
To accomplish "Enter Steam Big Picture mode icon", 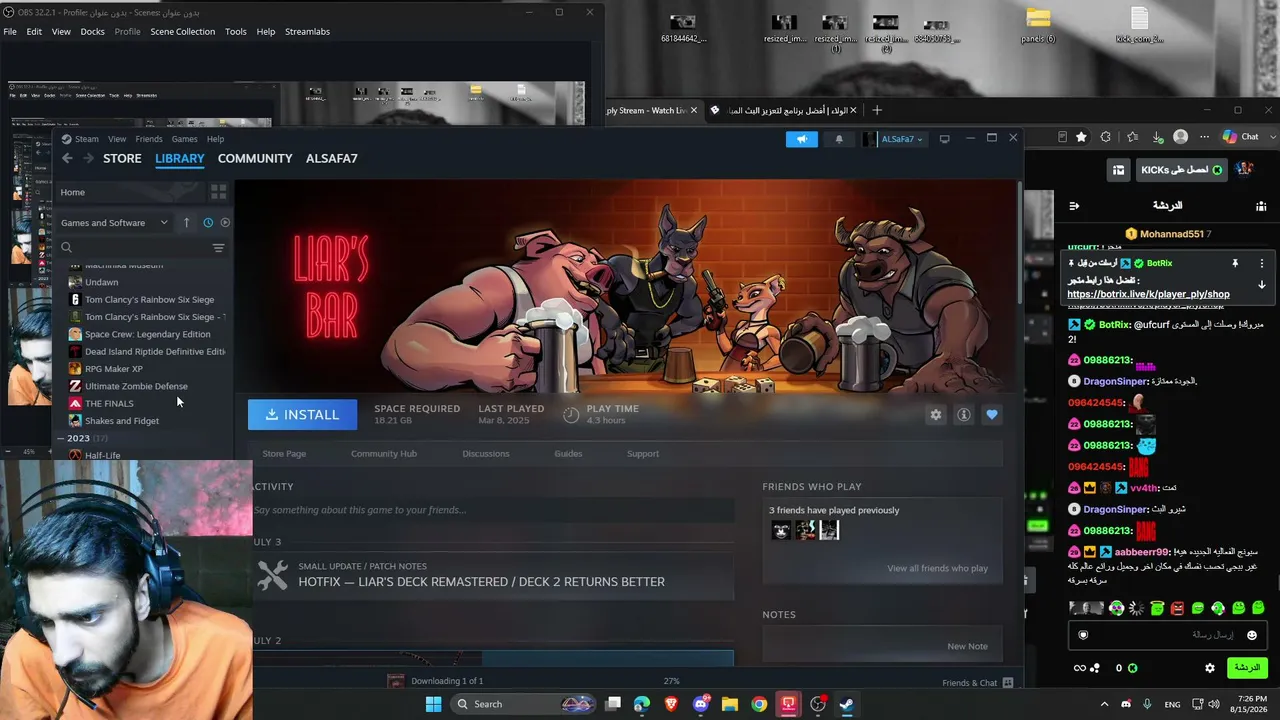I will pyautogui.click(x=944, y=139).
